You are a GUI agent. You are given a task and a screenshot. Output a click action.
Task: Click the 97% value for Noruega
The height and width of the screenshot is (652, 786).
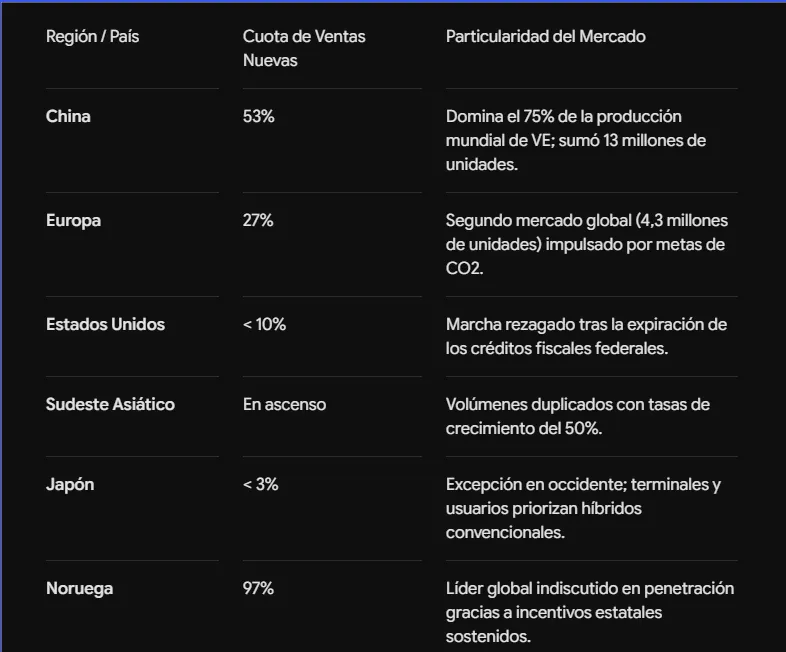[x=258, y=588]
